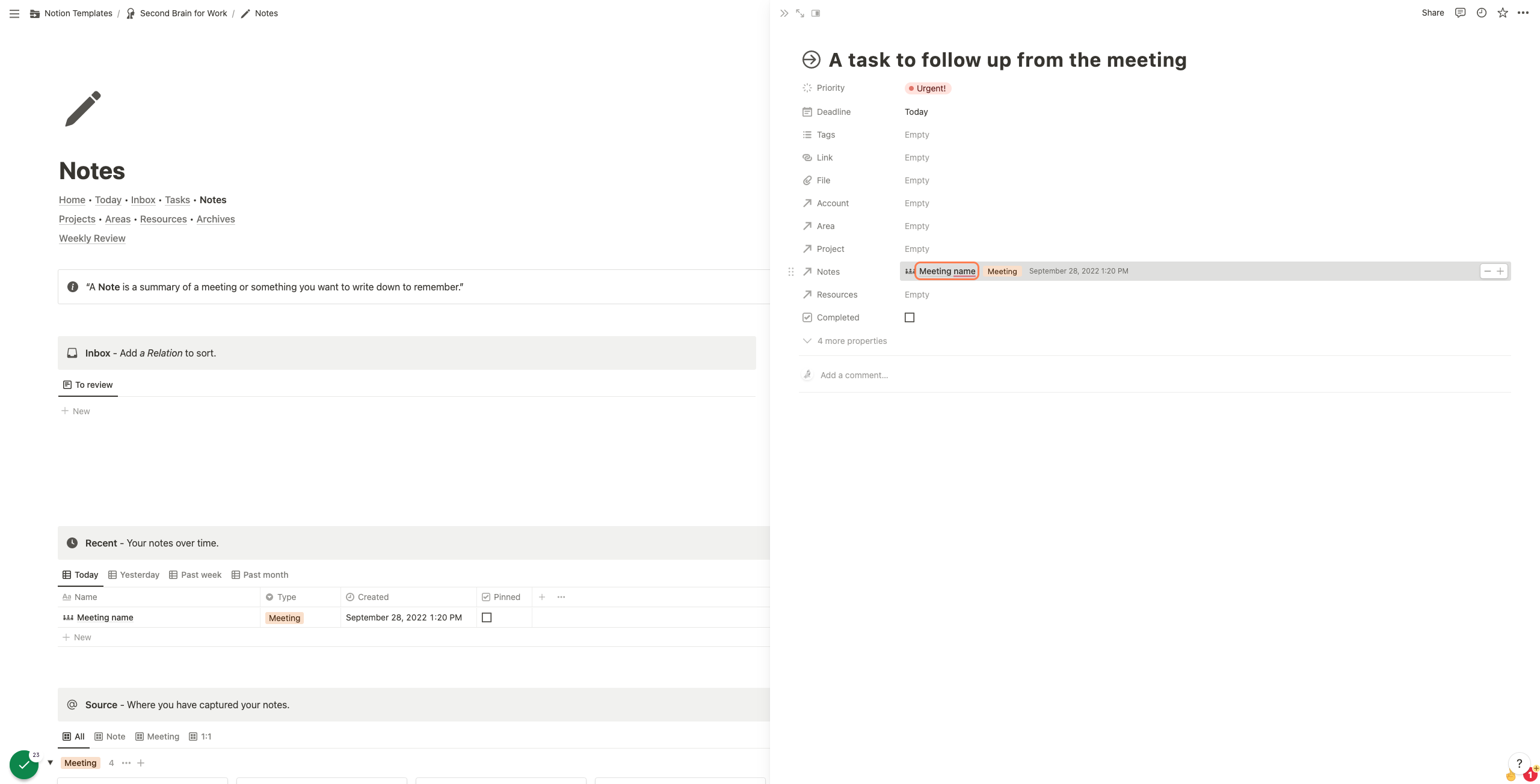1540x784 pixels.
Task: Click the Share button
Action: click(x=1433, y=13)
